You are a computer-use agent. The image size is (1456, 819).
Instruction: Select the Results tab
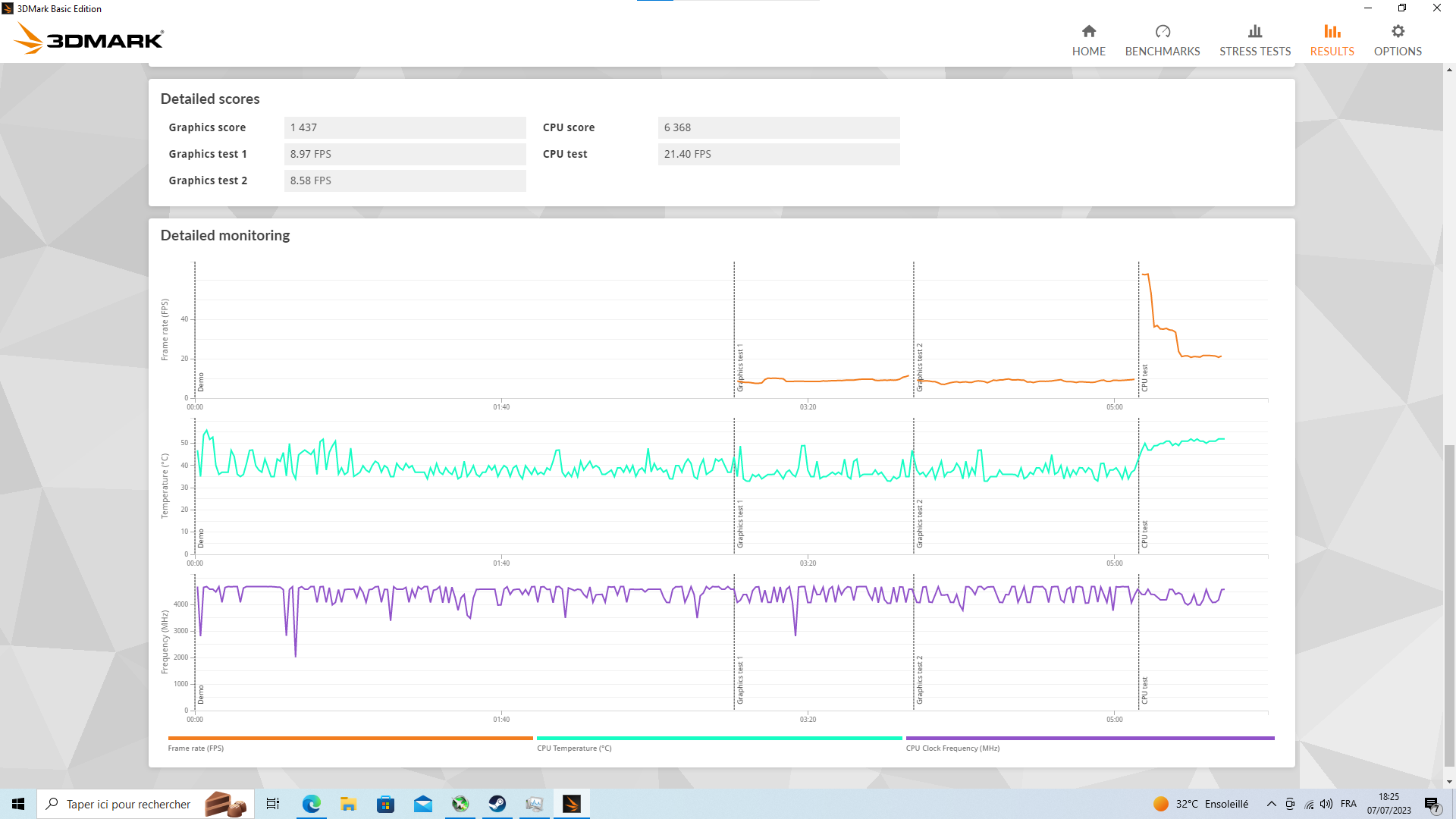[x=1332, y=40]
